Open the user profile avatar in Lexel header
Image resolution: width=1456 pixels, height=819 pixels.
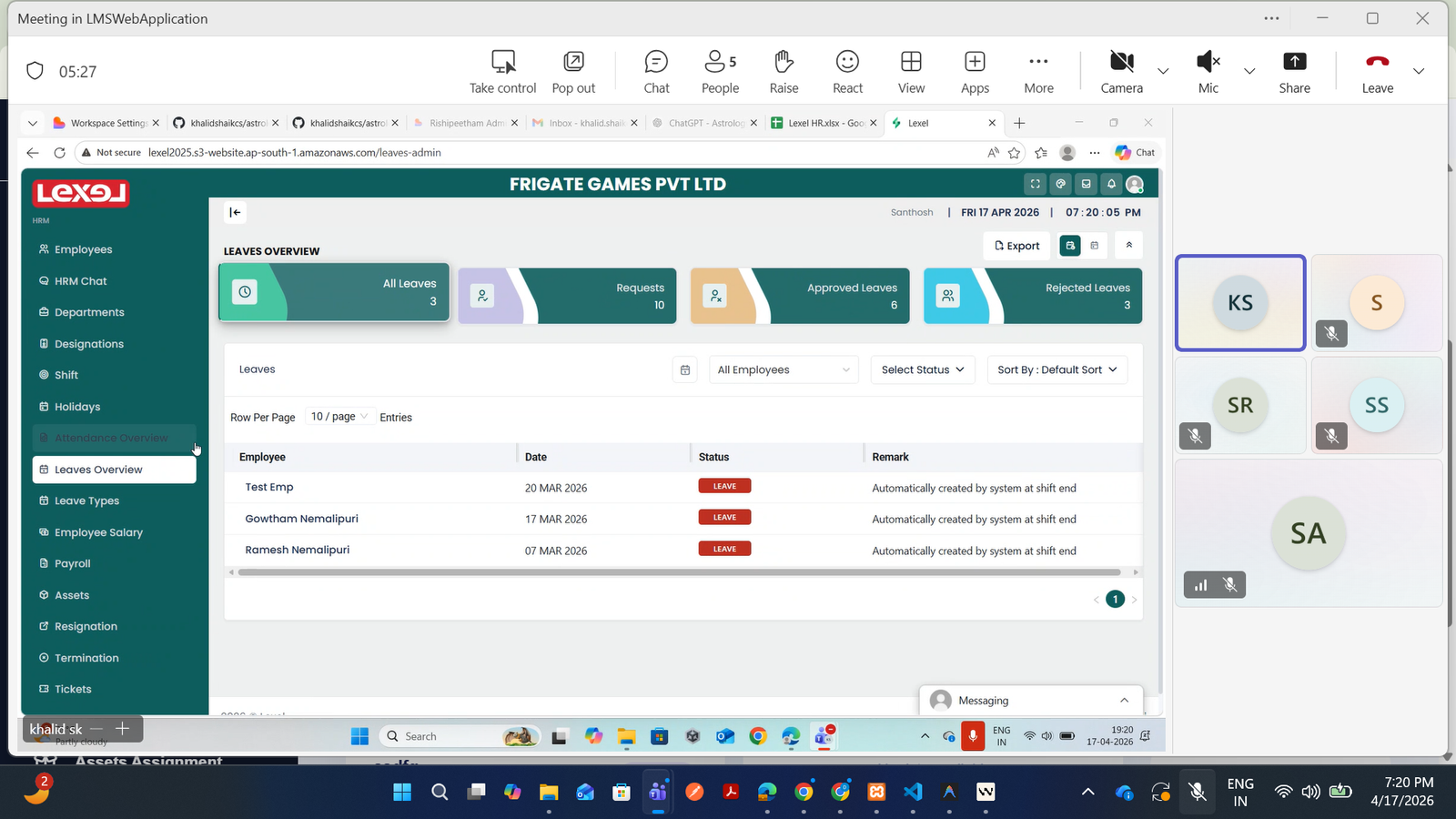point(1135,184)
